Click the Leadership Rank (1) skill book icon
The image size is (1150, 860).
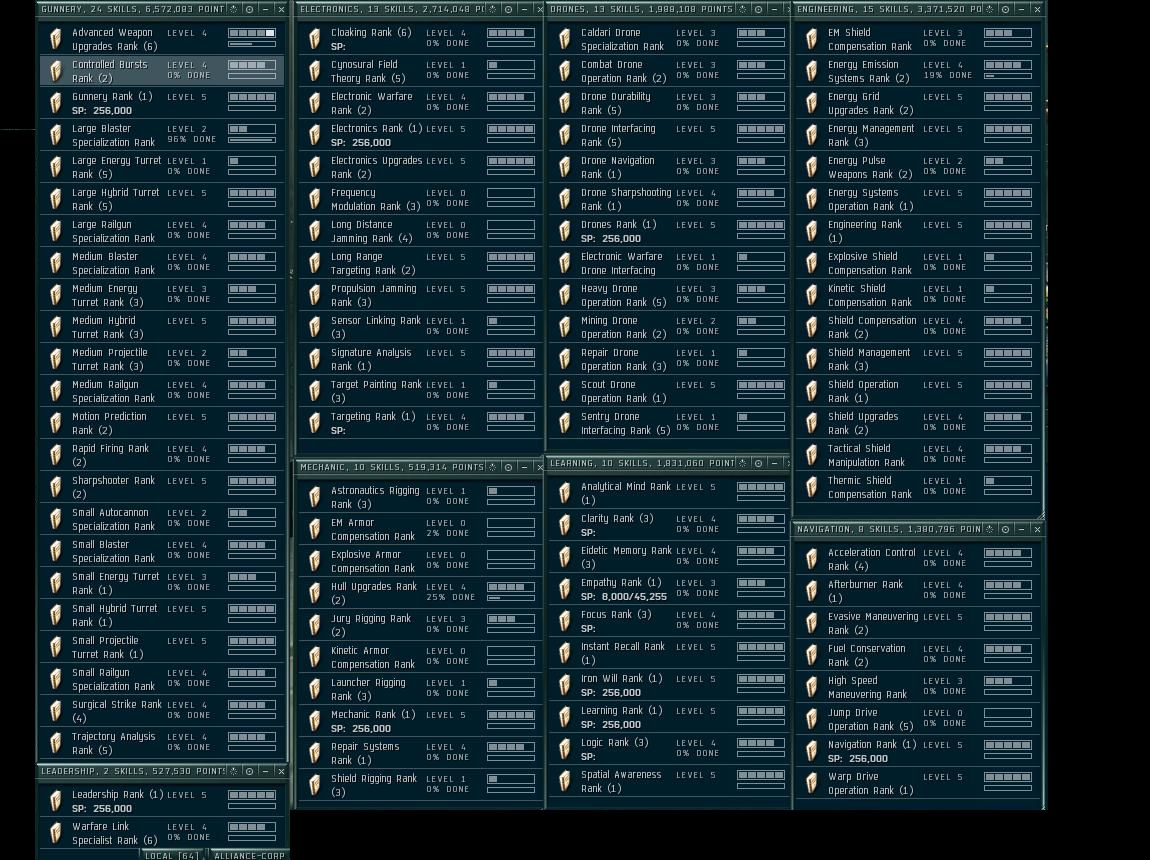[x=56, y=801]
